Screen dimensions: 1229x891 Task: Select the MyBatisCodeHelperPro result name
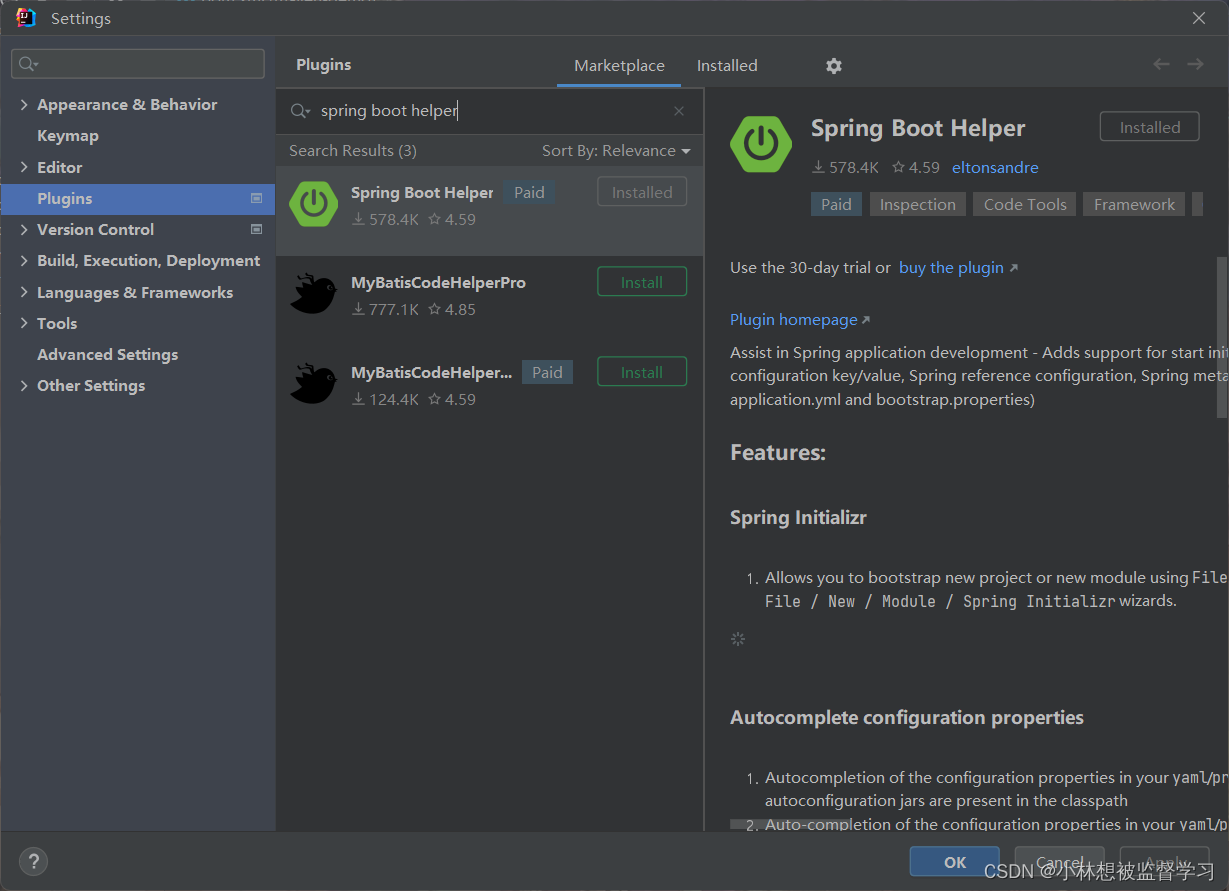438,282
